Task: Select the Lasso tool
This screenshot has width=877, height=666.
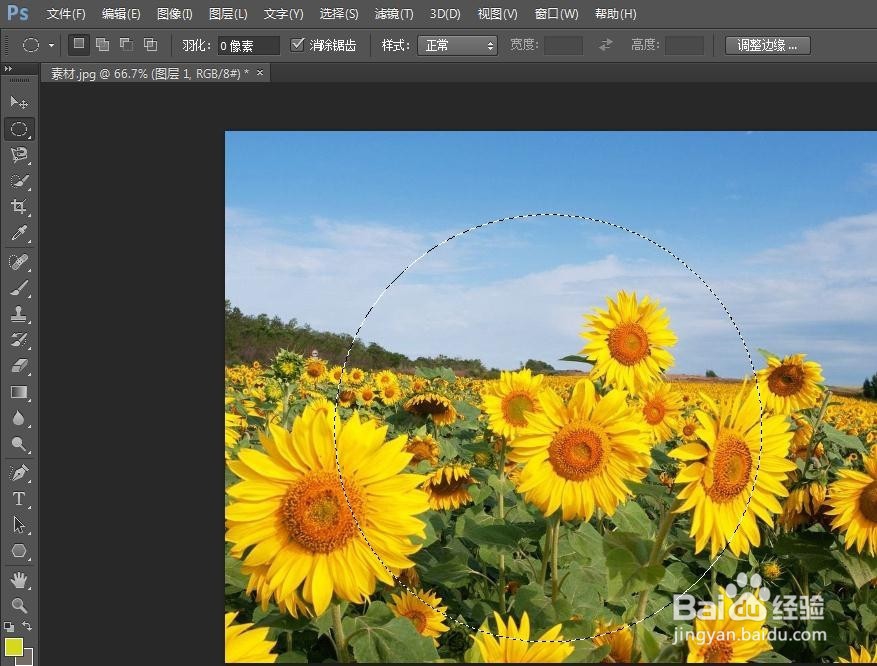Action: pos(18,155)
